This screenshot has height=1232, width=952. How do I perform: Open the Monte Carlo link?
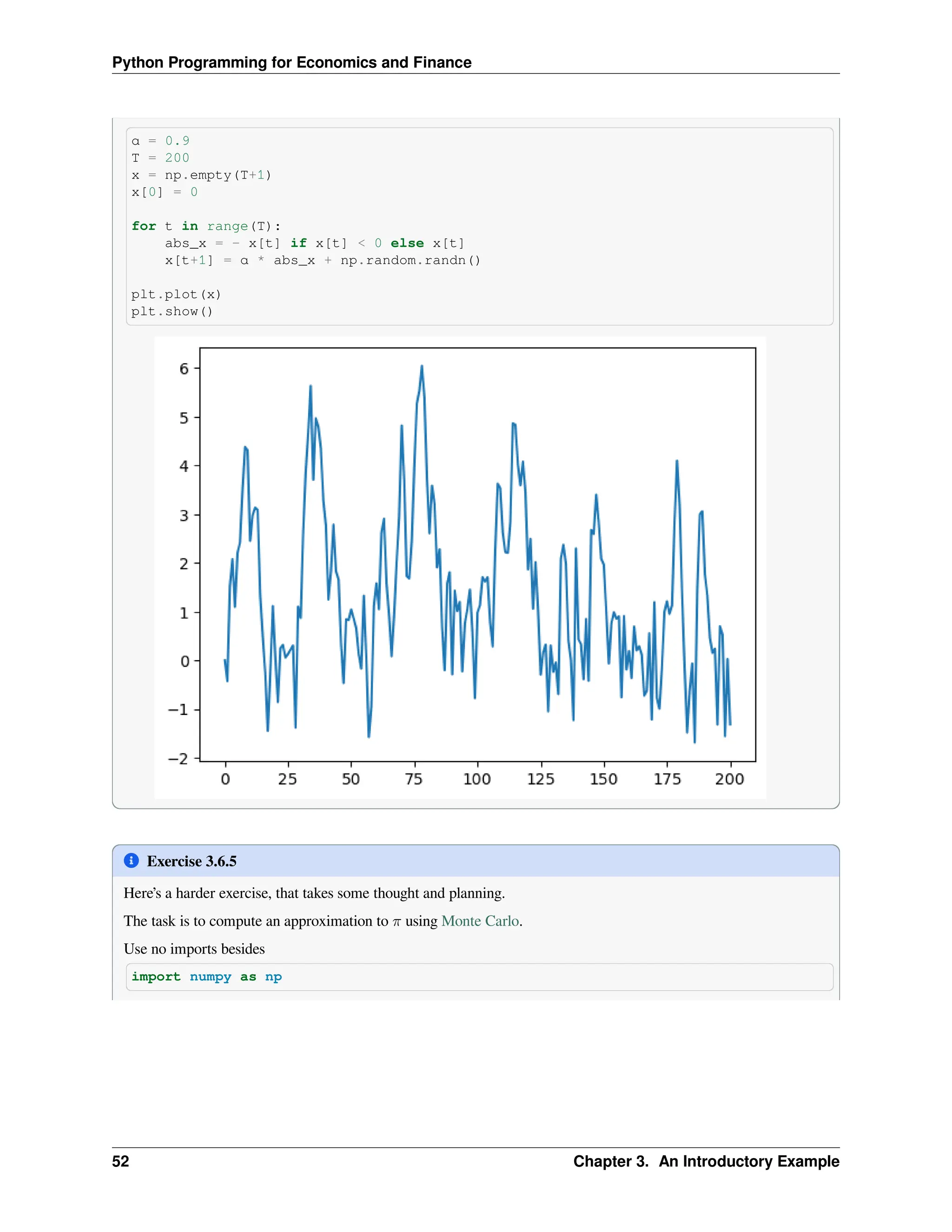(480, 921)
